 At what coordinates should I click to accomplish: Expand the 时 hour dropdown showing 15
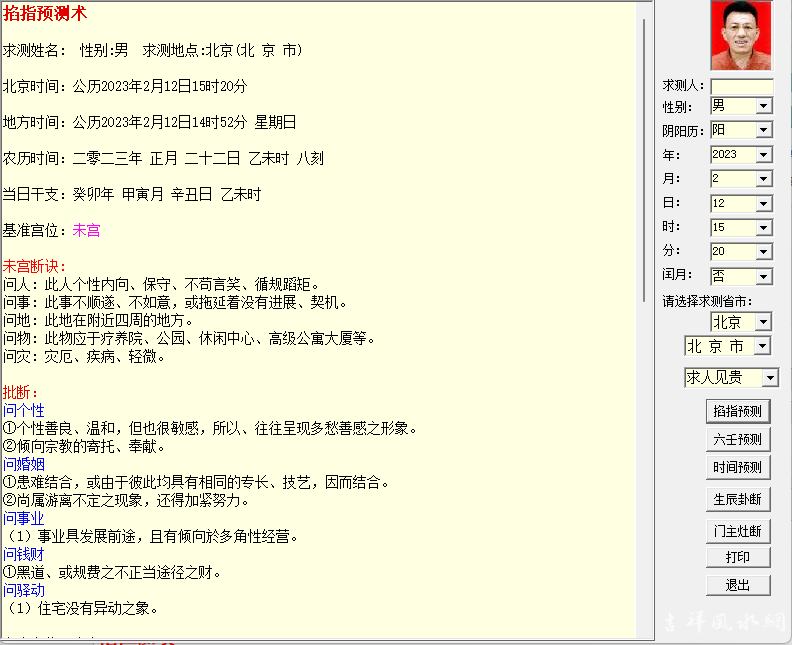[763, 228]
